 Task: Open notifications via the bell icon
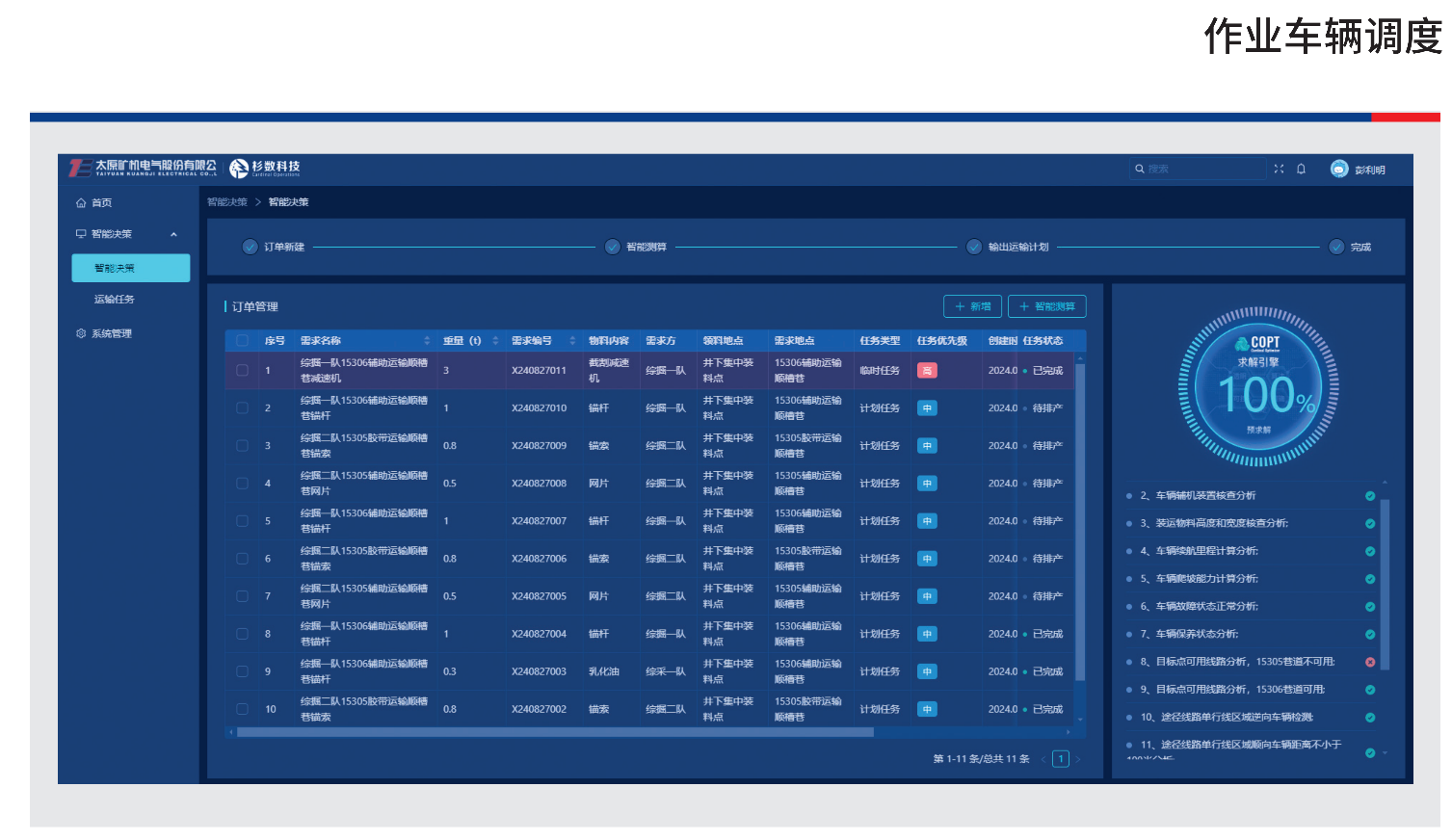click(x=1301, y=169)
